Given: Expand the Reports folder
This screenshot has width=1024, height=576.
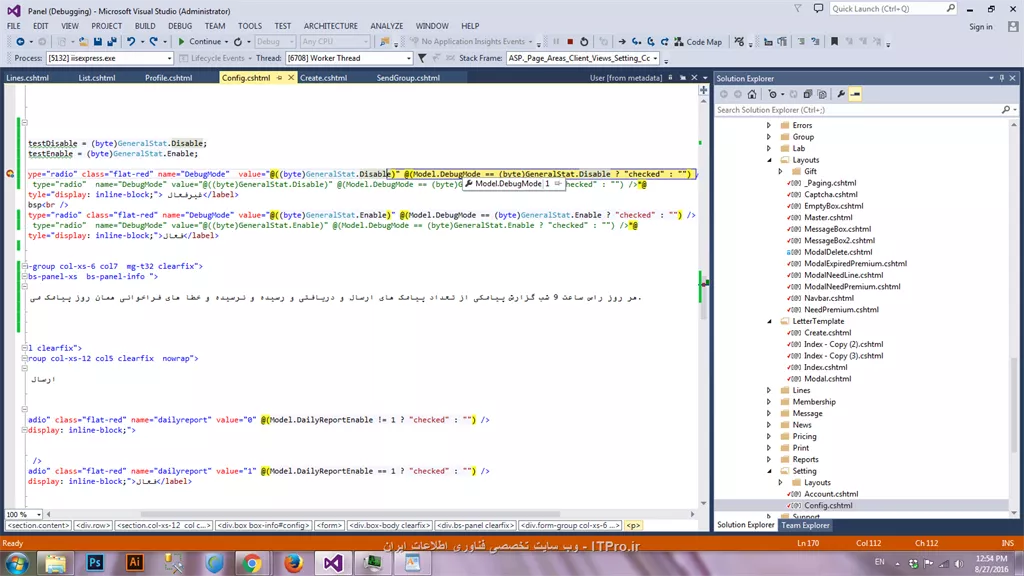Looking at the screenshot, I should 769,460.
